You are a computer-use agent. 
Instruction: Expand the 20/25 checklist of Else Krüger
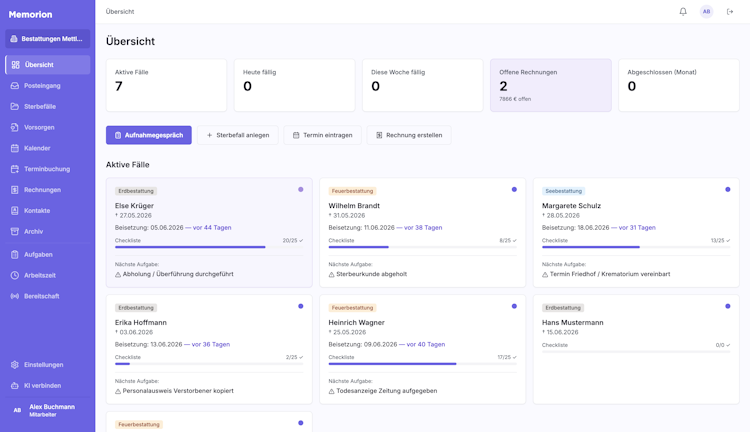point(293,241)
